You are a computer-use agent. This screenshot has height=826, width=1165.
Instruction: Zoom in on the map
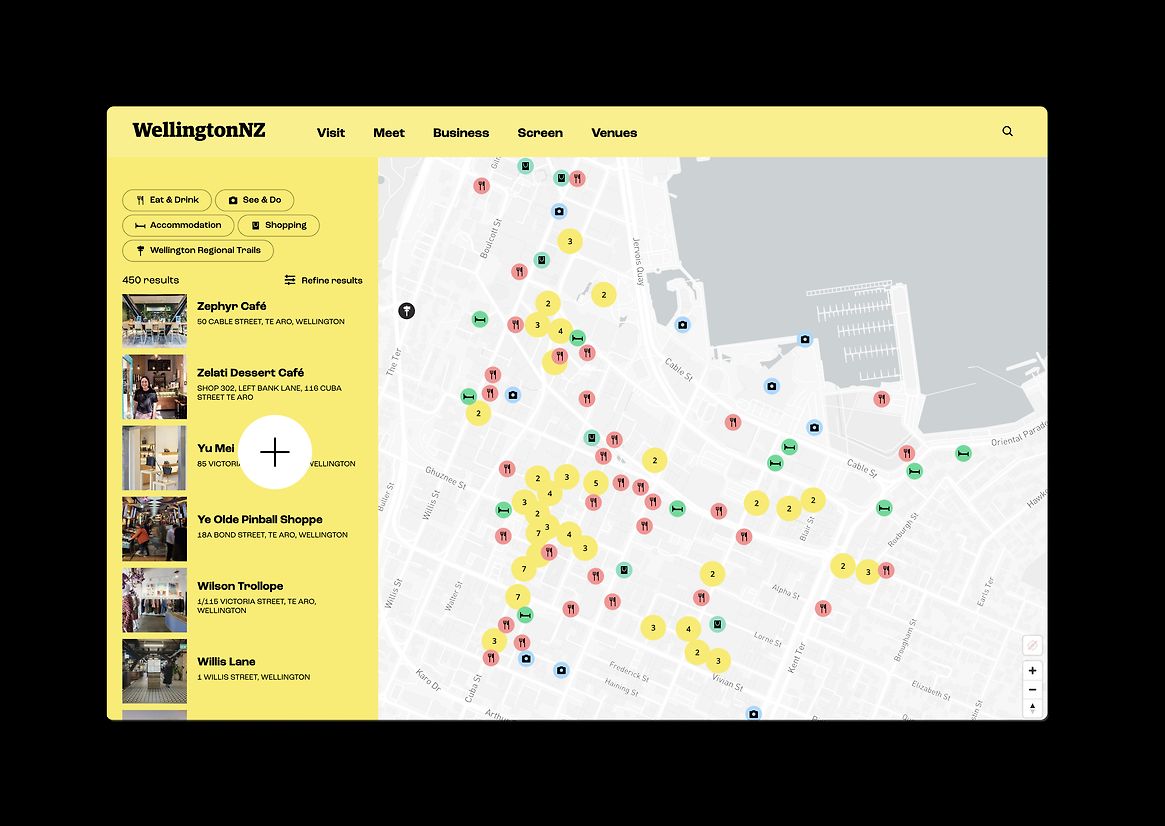(x=1032, y=671)
